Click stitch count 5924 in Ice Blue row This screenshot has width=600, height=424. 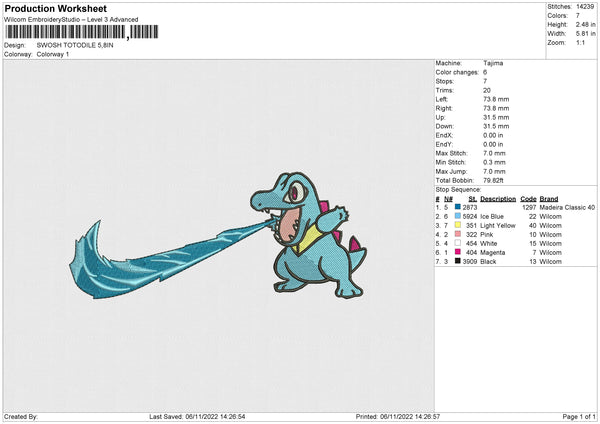pyautogui.click(x=470, y=216)
